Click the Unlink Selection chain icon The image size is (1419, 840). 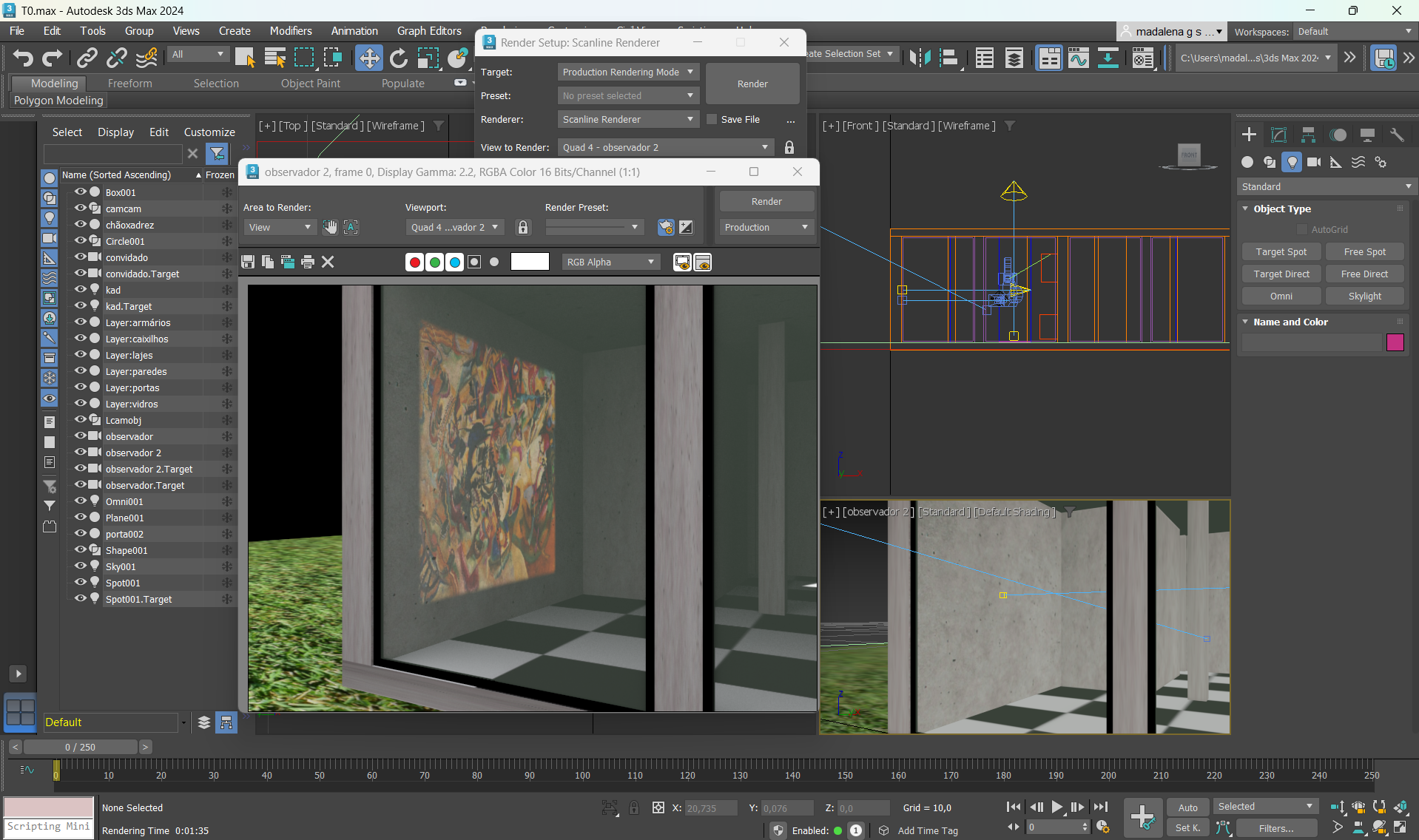(117, 58)
